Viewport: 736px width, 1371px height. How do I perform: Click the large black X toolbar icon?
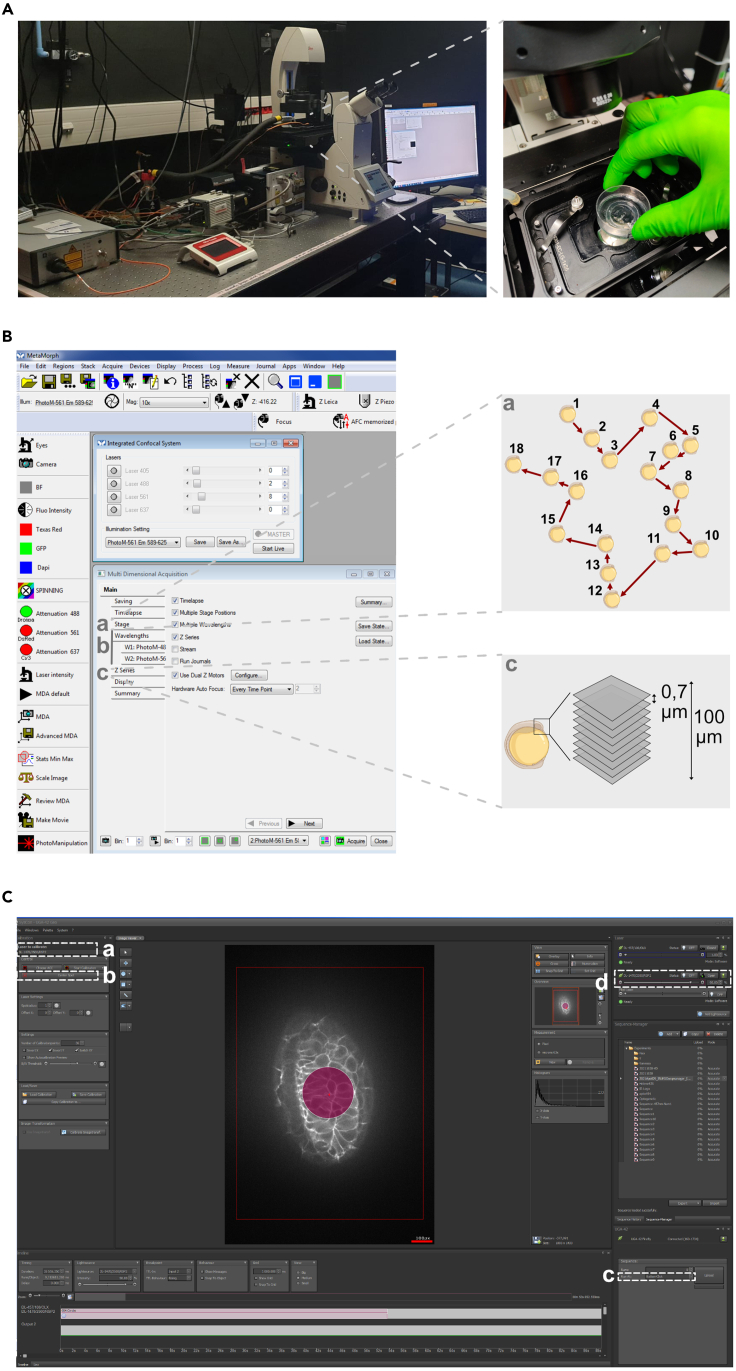tap(252, 381)
